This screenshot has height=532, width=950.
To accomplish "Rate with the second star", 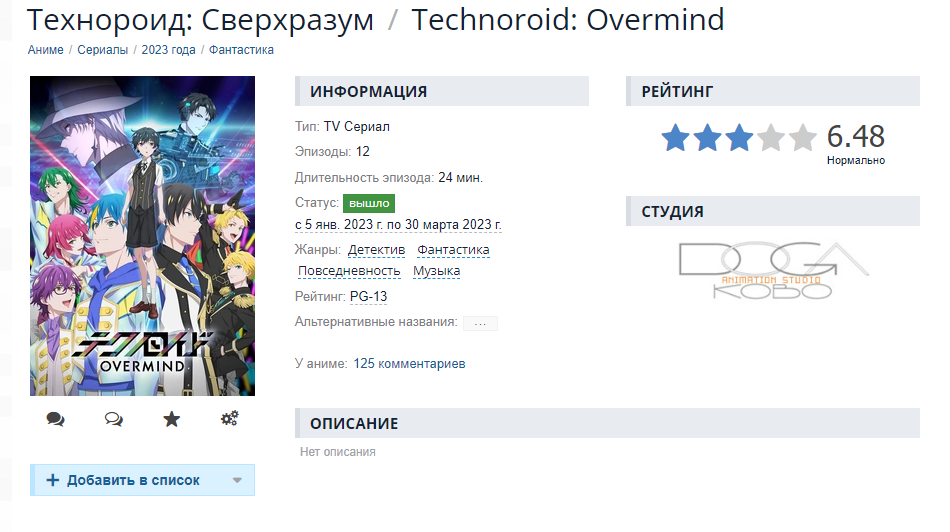I will click(x=708, y=138).
